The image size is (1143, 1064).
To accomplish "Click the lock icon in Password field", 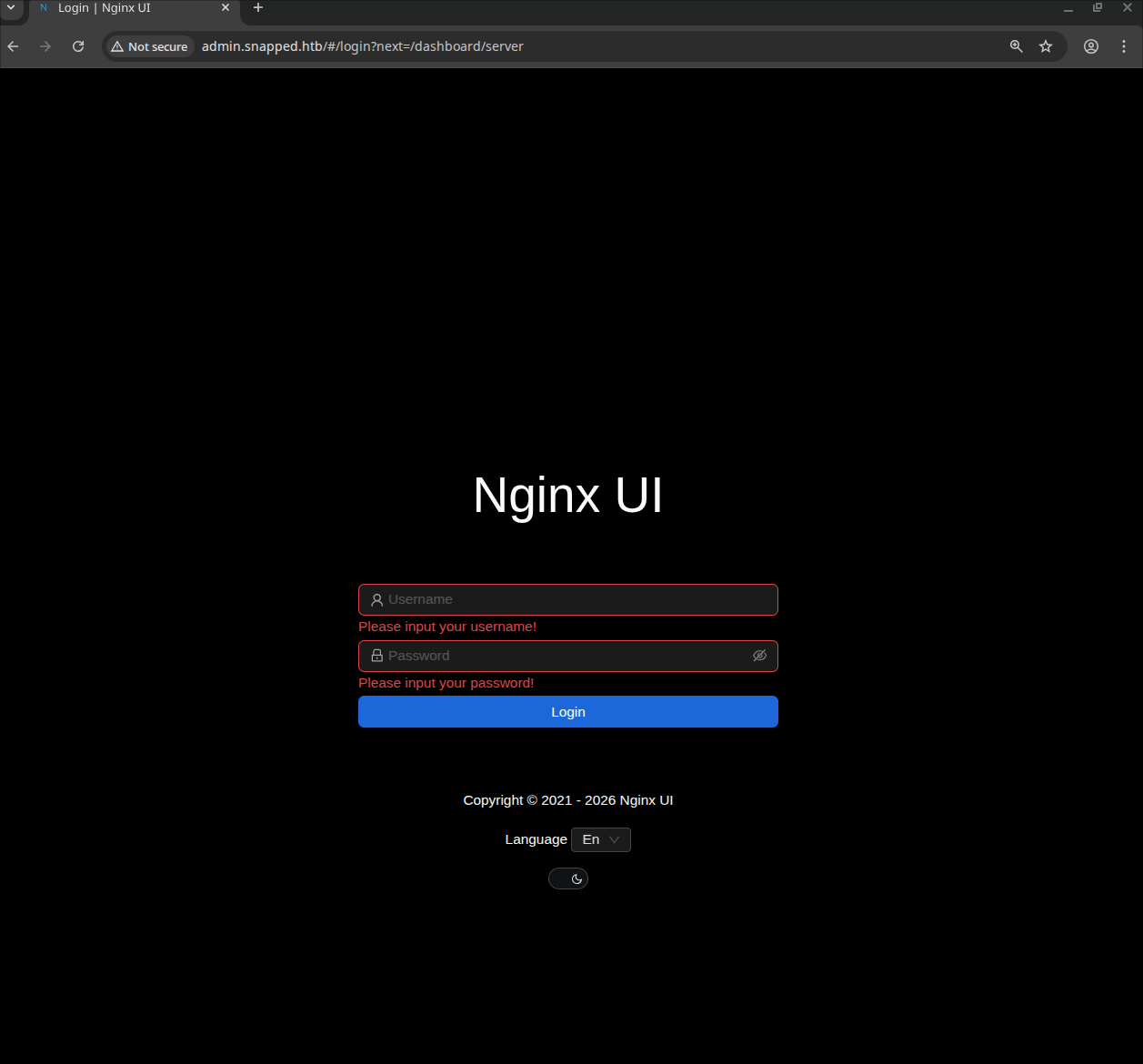I will [376, 656].
